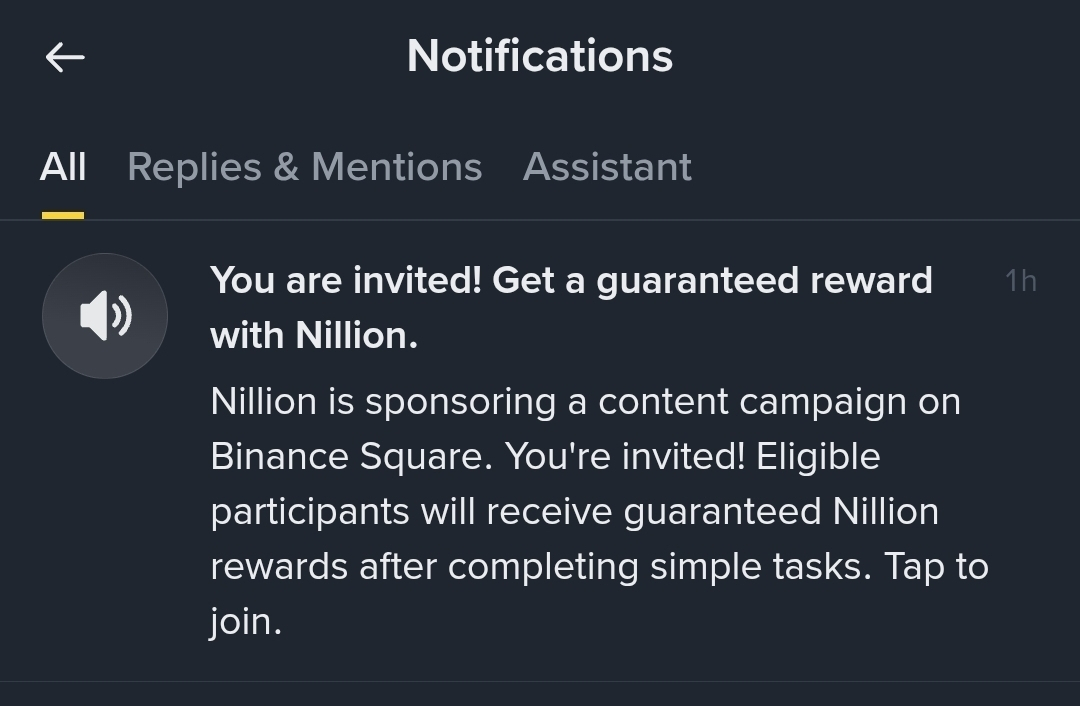Screen dimensions: 1080x706
Task: Click 'You are invited!' heading text
Action: [346, 281]
